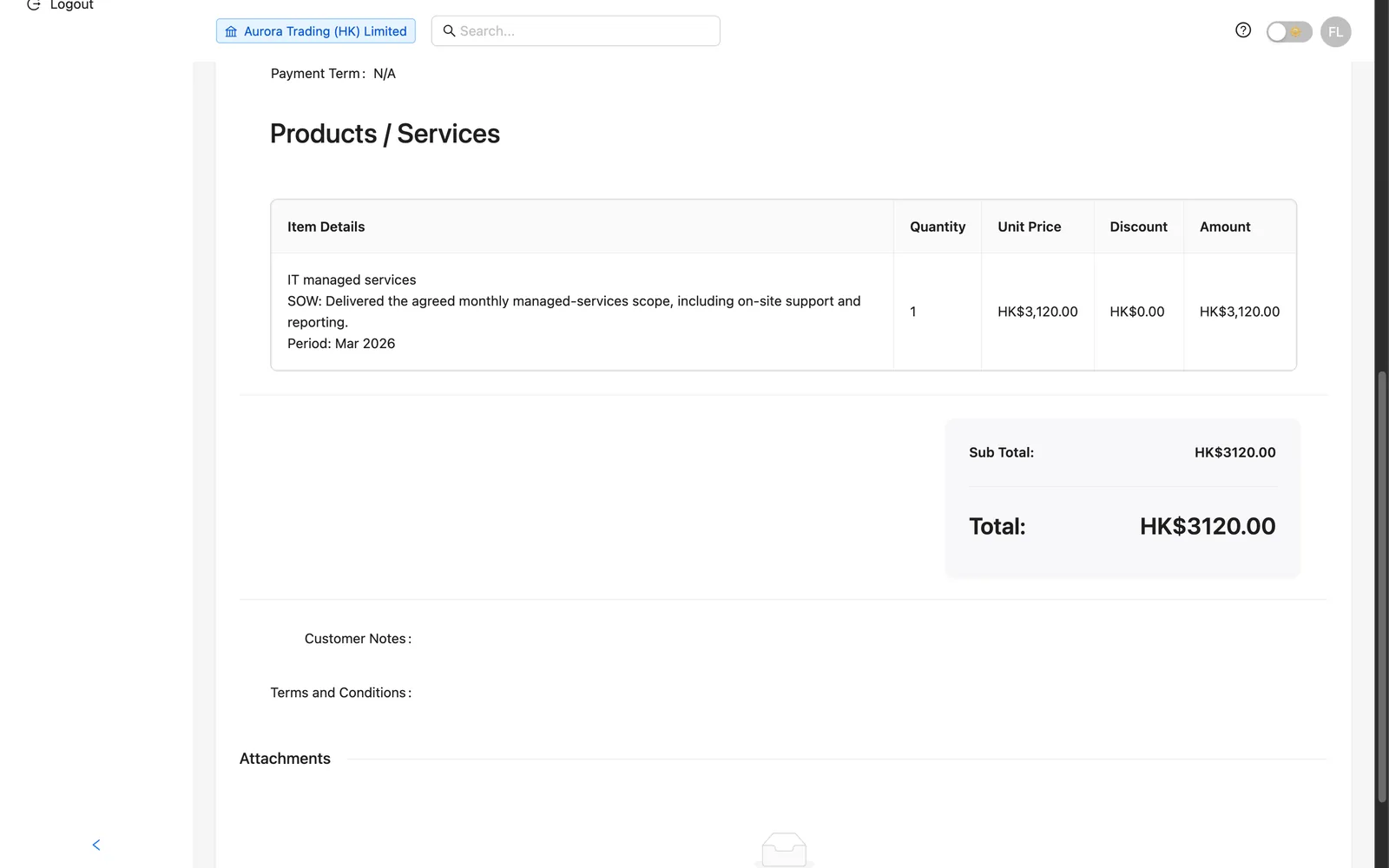Toggle the dark/light theme switch

[x=1289, y=32]
